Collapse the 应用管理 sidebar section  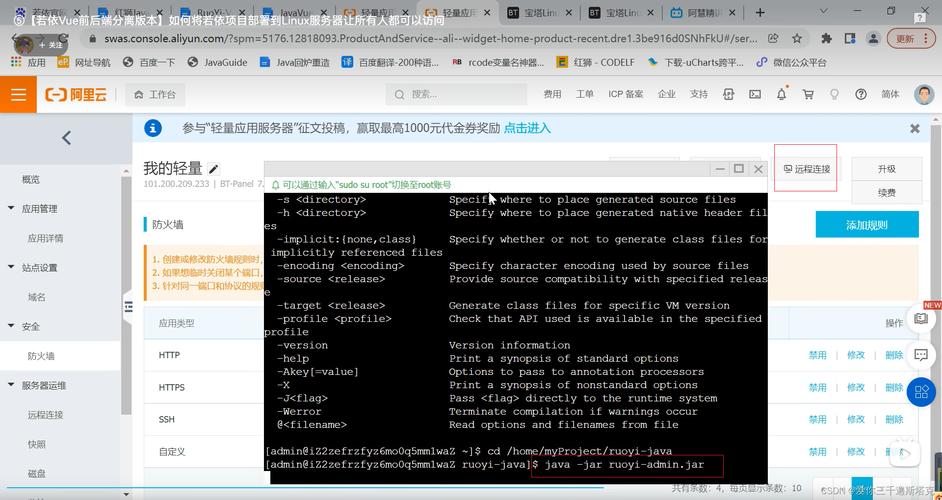click(x=10, y=209)
